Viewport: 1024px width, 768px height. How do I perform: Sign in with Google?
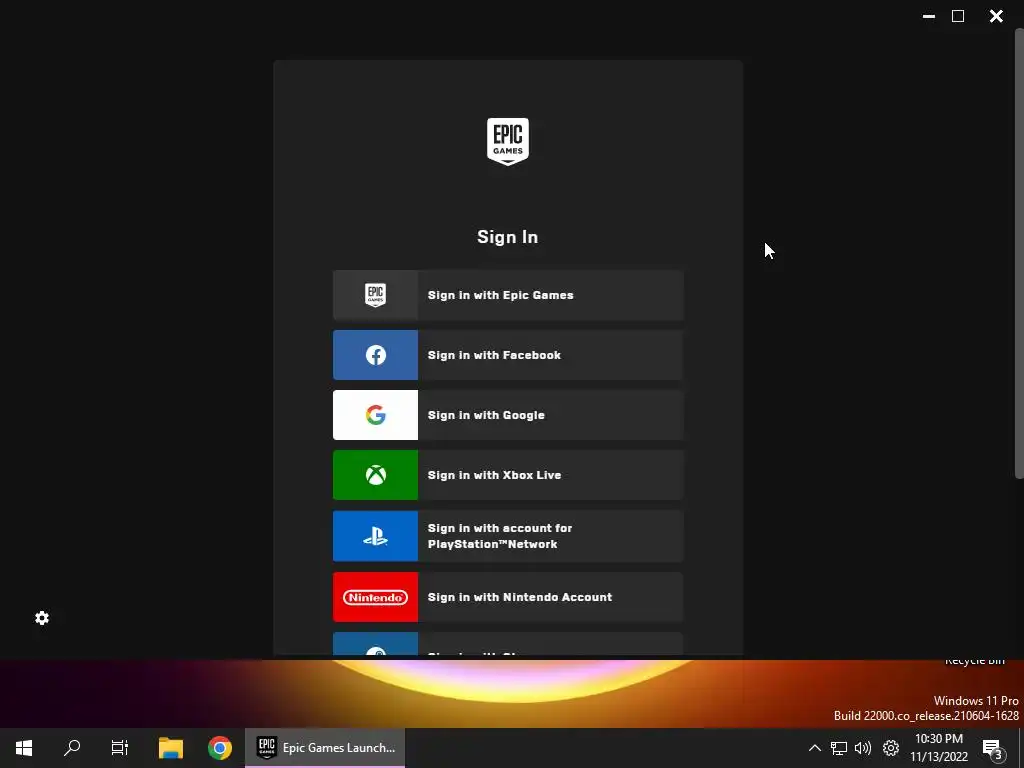[x=508, y=415]
